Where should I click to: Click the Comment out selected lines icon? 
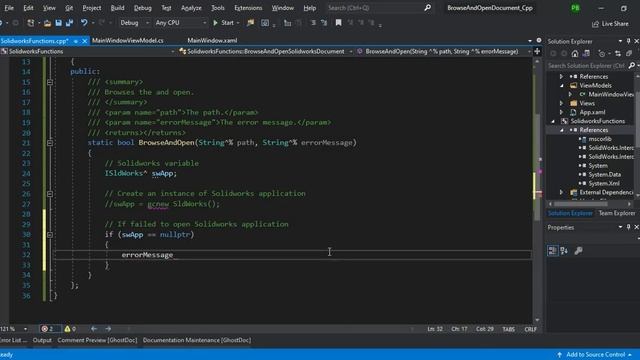pos(313,23)
